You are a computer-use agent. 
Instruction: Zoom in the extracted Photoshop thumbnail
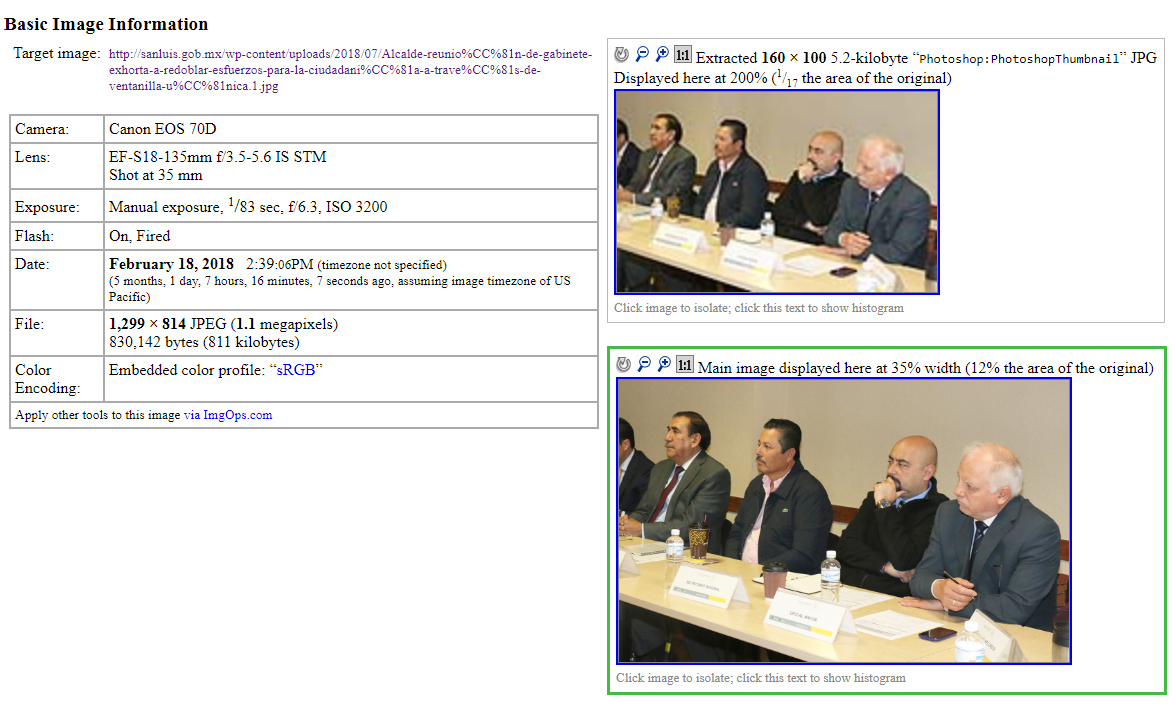662,54
